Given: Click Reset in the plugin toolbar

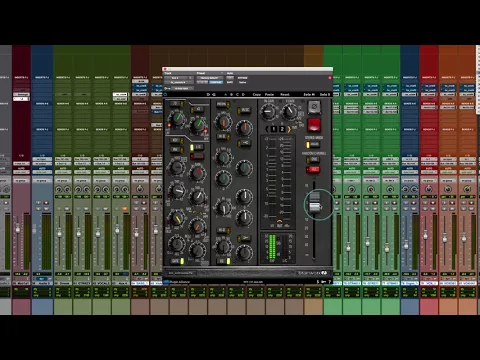Looking at the screenshot, I should point(285,95).
